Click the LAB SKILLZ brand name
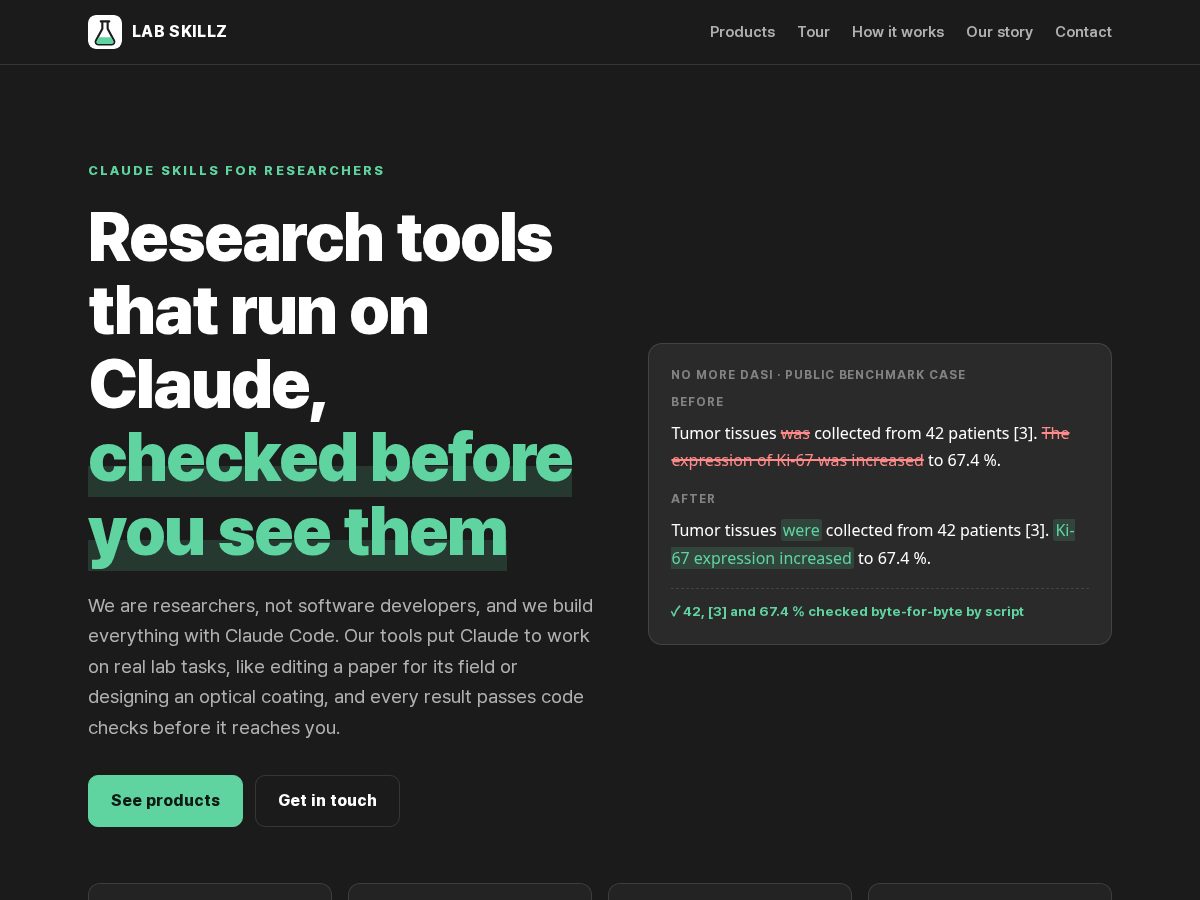This screenshot has width=1200, height=900. click(179, 32)
